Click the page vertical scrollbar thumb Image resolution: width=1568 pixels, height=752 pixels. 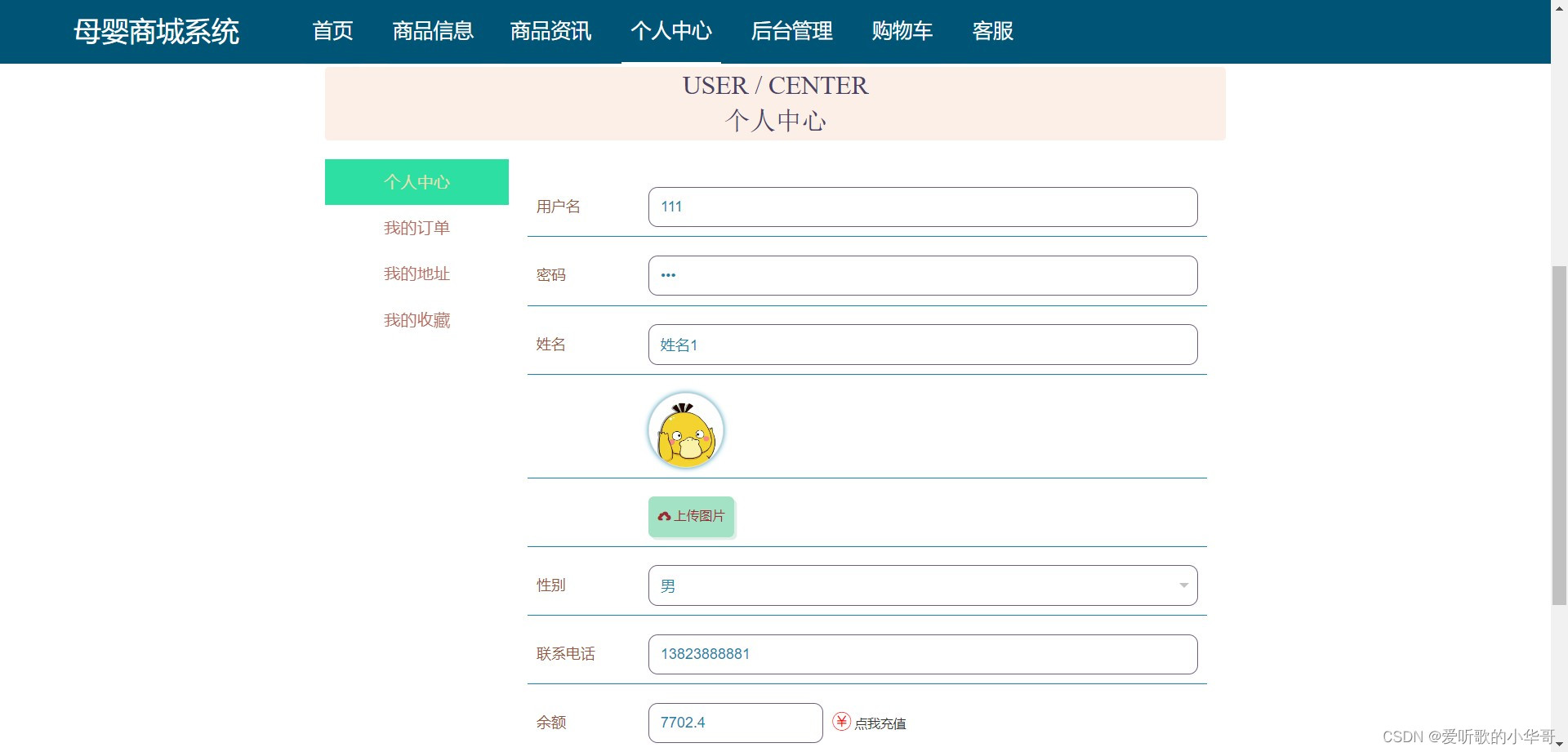coord(1559,435)
